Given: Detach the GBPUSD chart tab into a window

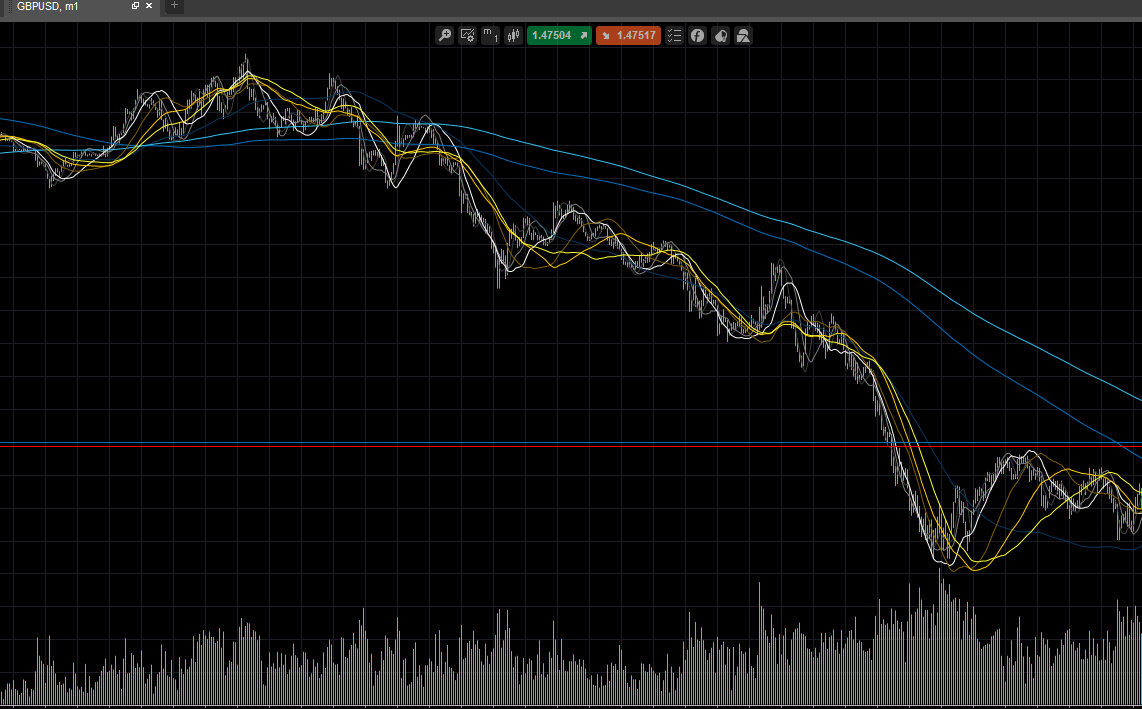Looking at the screenshot, I should point(136,6).
